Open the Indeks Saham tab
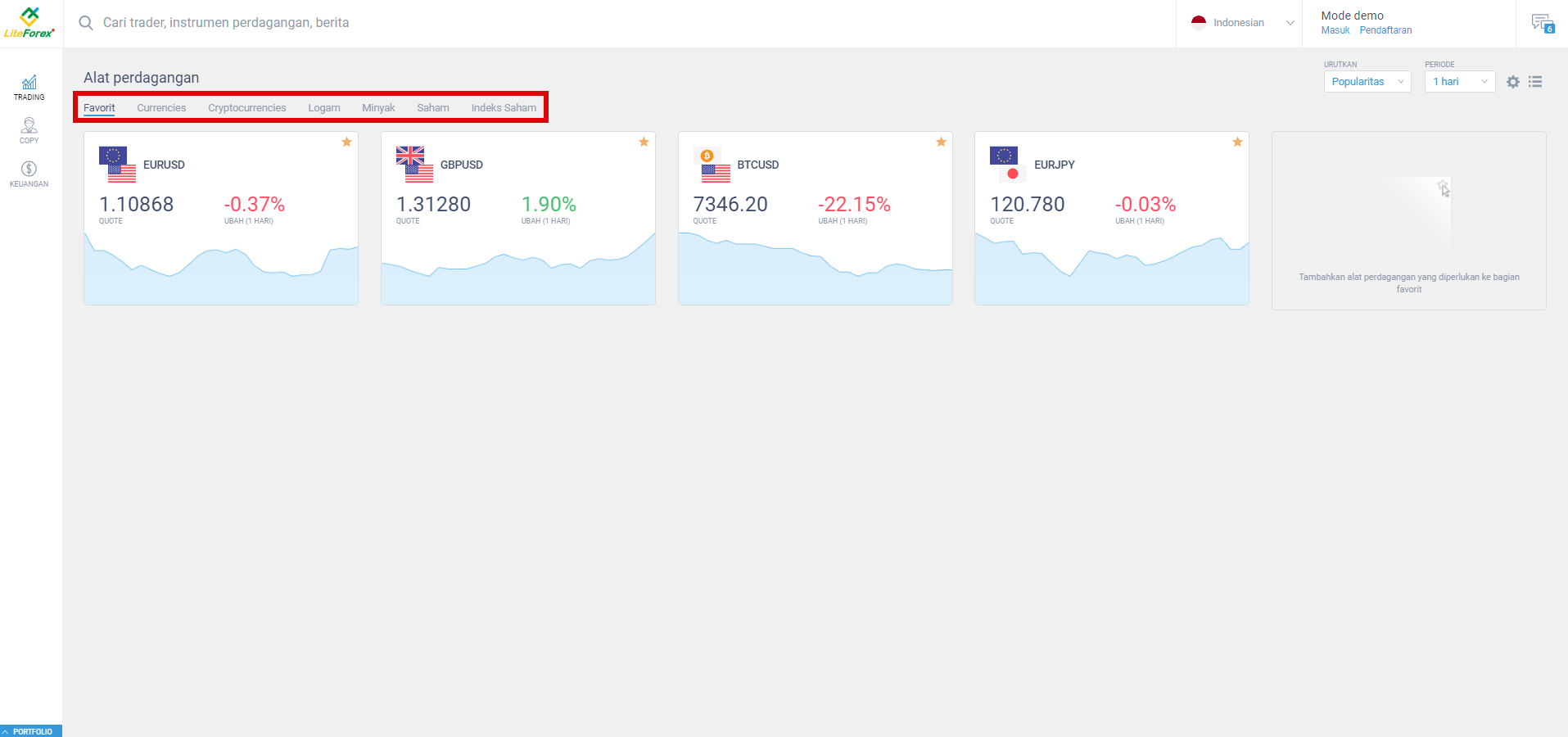This screenshot has height=737, width=1568. [504, 107]
